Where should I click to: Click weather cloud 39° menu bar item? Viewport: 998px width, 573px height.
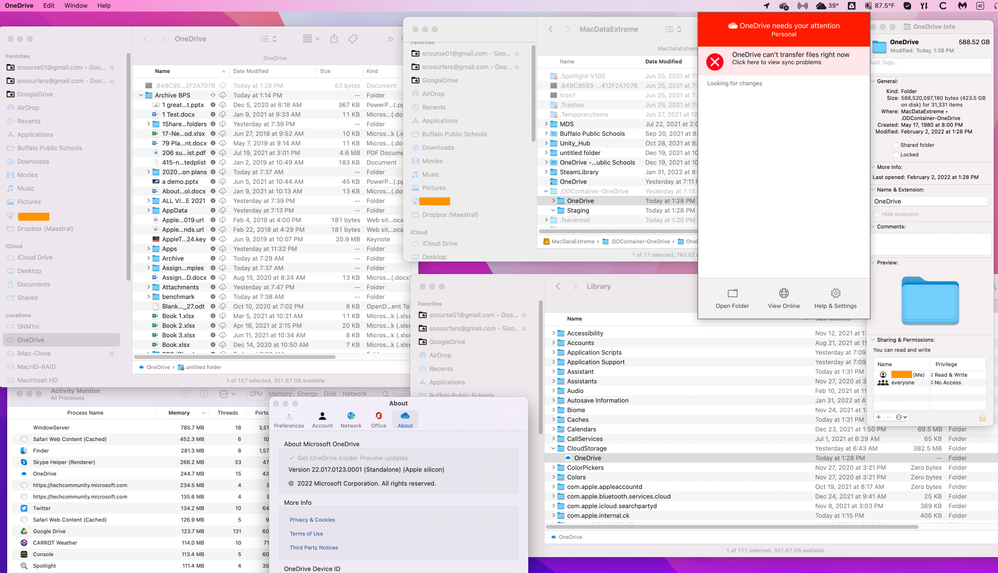point(827,6)
